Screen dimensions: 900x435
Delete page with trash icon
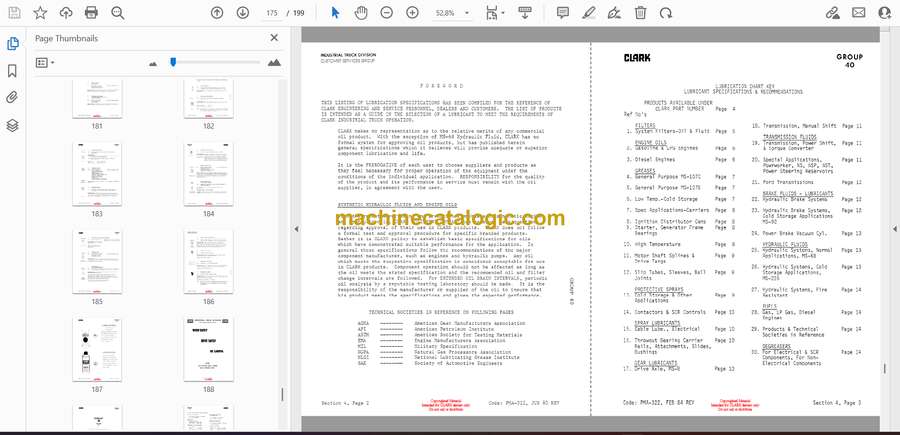(640, 13)
